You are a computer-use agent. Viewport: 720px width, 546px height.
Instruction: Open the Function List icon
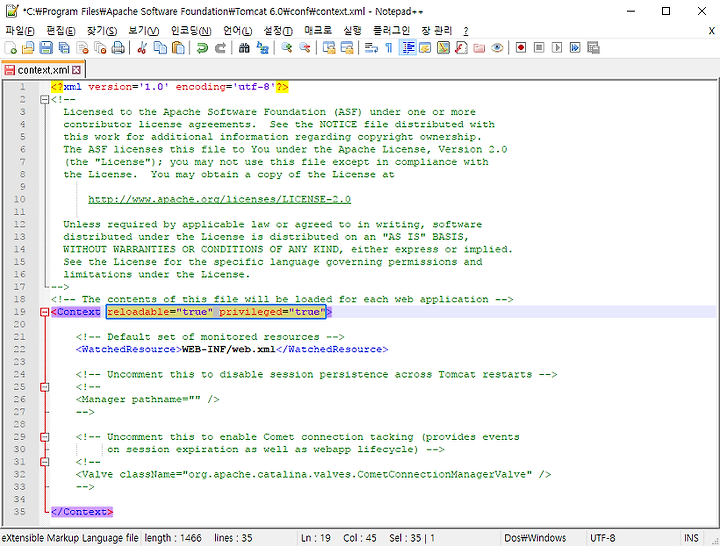click(461, 48)
